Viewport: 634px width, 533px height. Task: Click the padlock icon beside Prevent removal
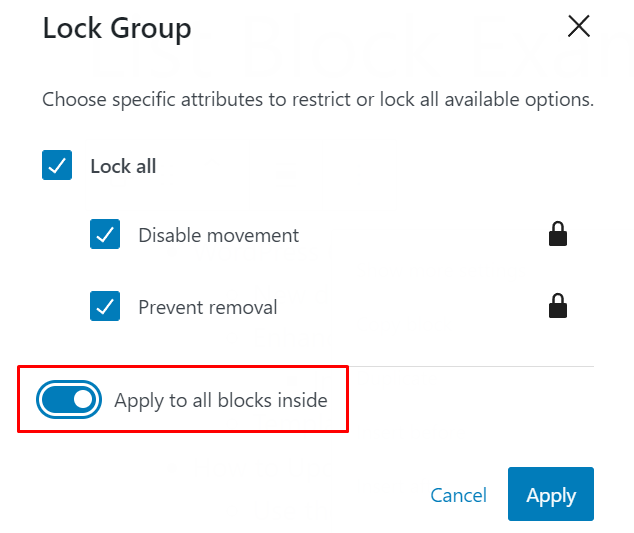click(x=558, y=307)
